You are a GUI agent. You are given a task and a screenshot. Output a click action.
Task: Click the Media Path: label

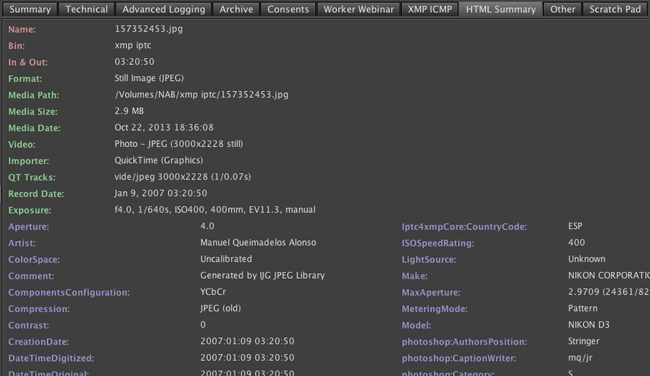[34, 95]
